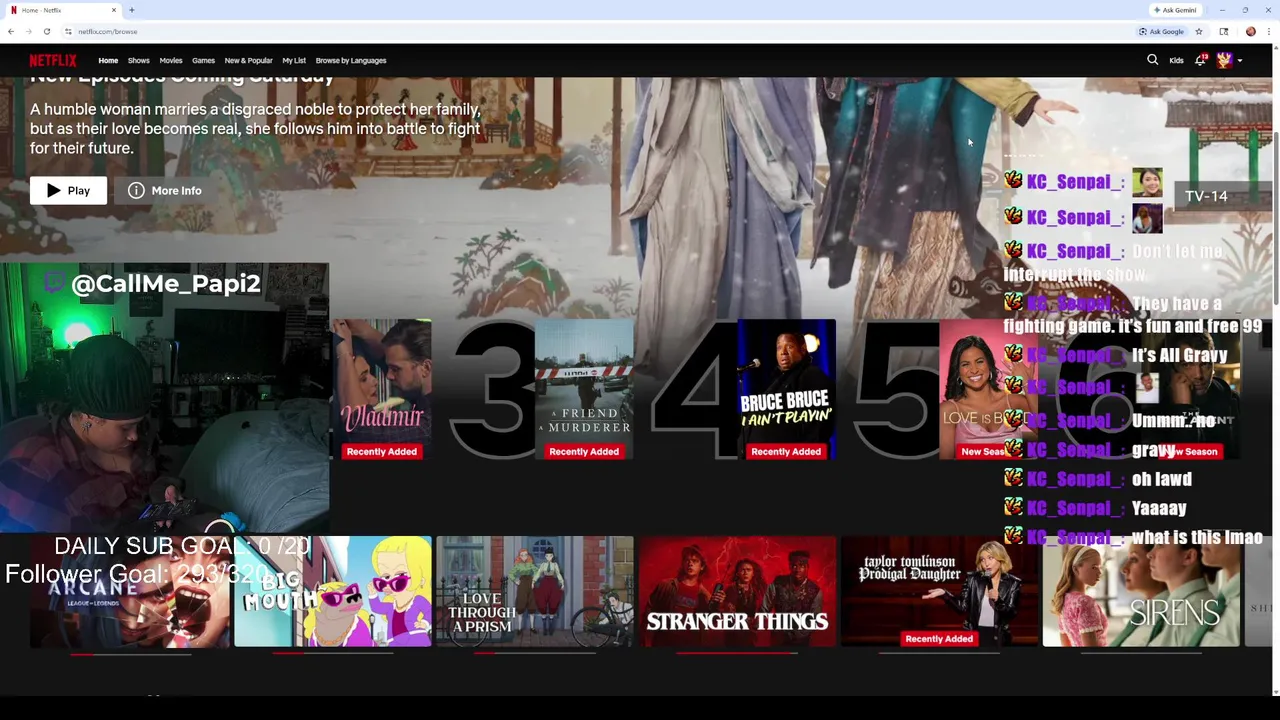Play the featured show
The image size is (1280, 720).
pos(68,190)
